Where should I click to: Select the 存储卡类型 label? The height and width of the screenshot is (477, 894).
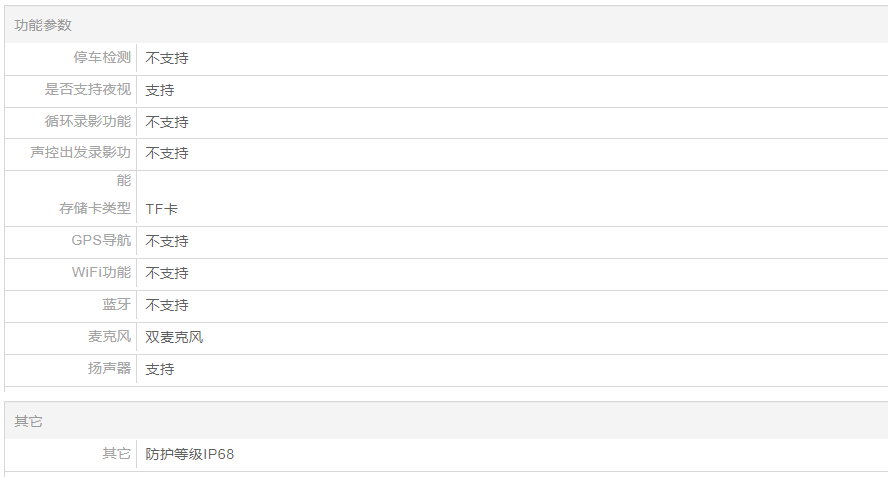tap(95, 209)
